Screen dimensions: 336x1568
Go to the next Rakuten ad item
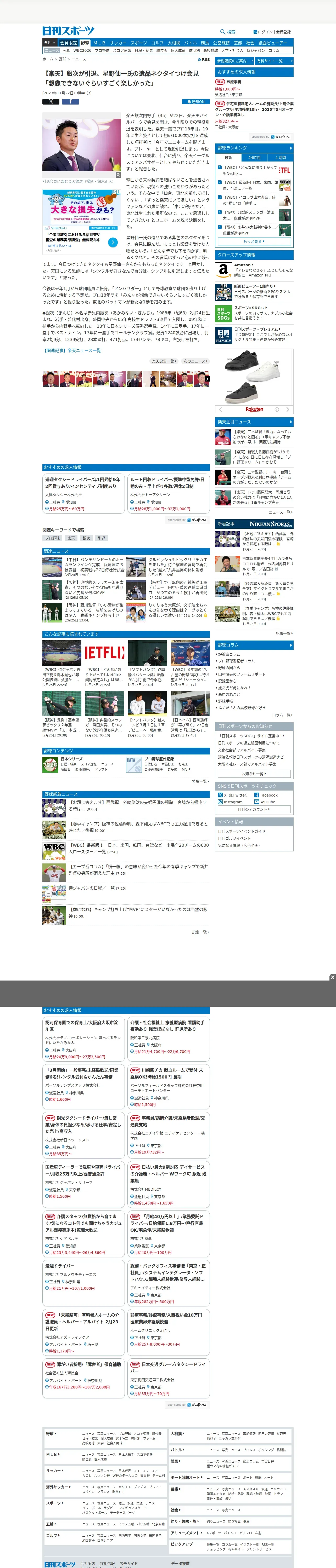pyautogui.click(x=288, y=410)
